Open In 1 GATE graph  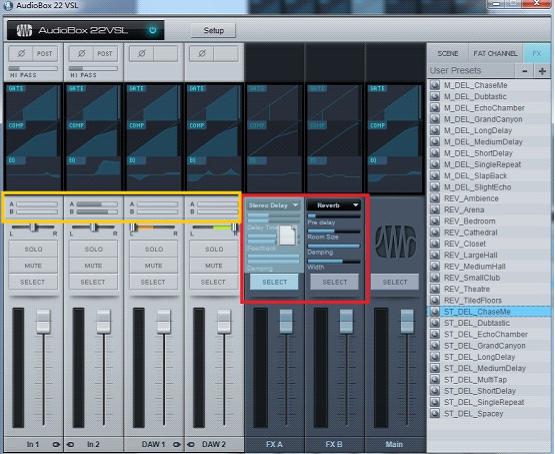pos(33,103)
